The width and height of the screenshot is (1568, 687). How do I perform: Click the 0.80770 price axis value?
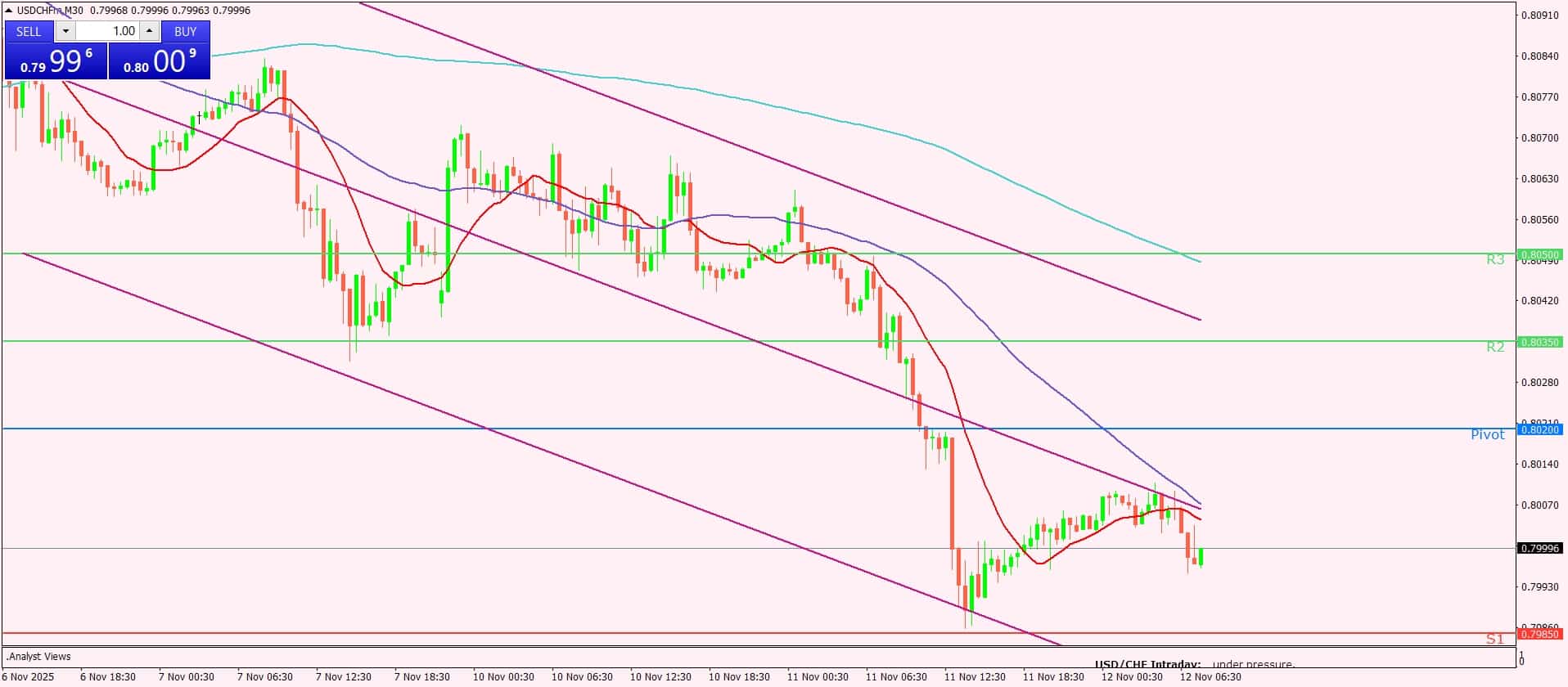[x=1539, y=97]
